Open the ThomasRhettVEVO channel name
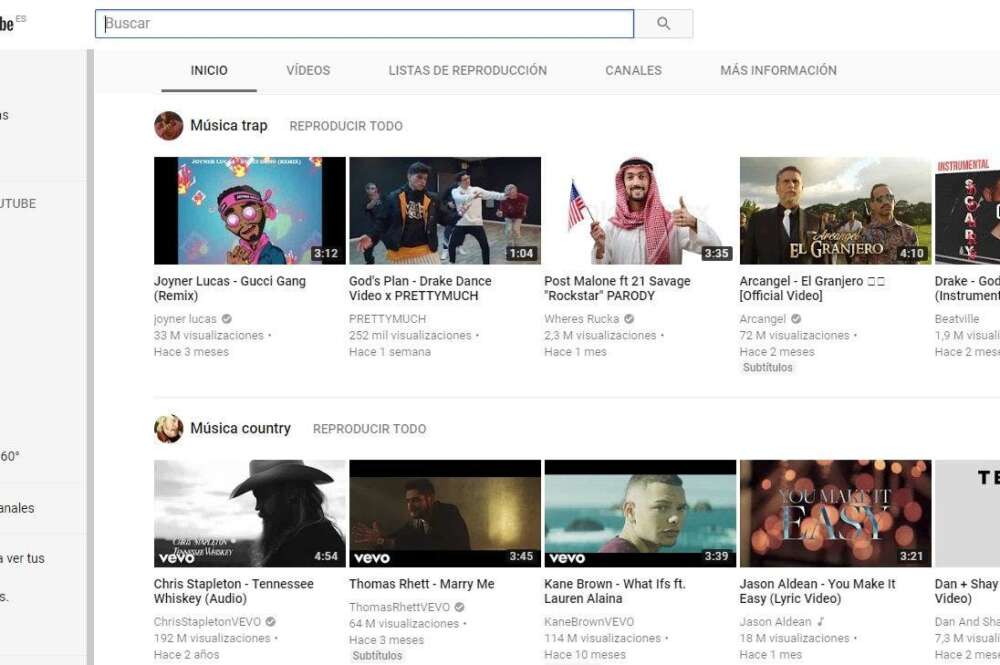 [x=399, y=607]
